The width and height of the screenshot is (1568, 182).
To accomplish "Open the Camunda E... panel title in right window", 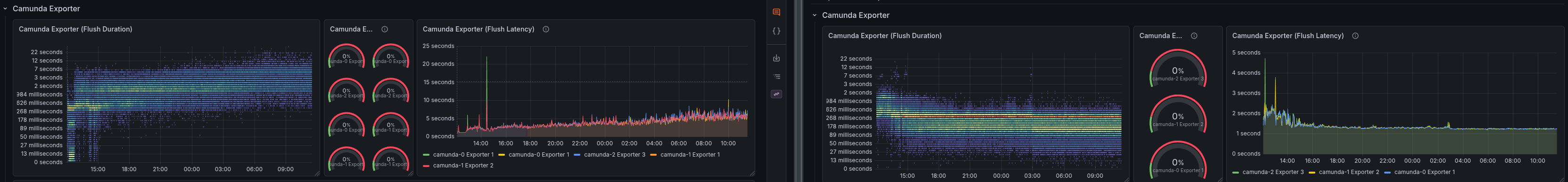I will tap(1160, 36).
